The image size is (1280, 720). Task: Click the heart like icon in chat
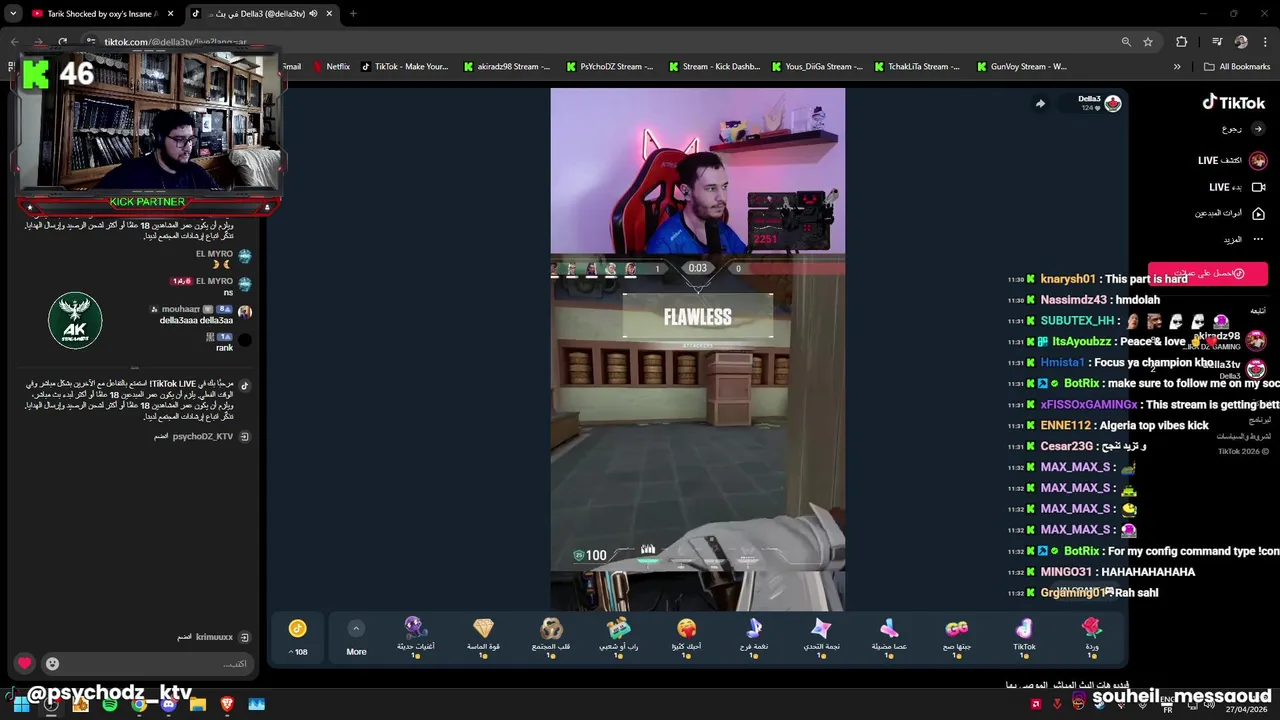click(x=25, y=663)
